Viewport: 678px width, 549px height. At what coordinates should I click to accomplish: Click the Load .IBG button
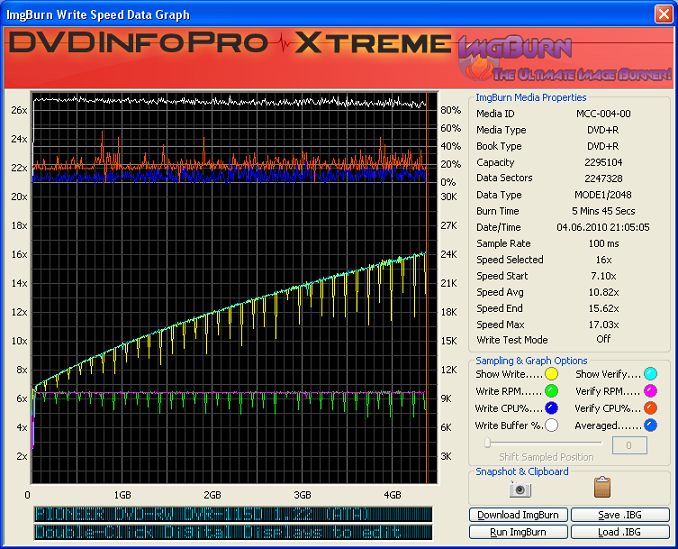(x=620, y=532)
